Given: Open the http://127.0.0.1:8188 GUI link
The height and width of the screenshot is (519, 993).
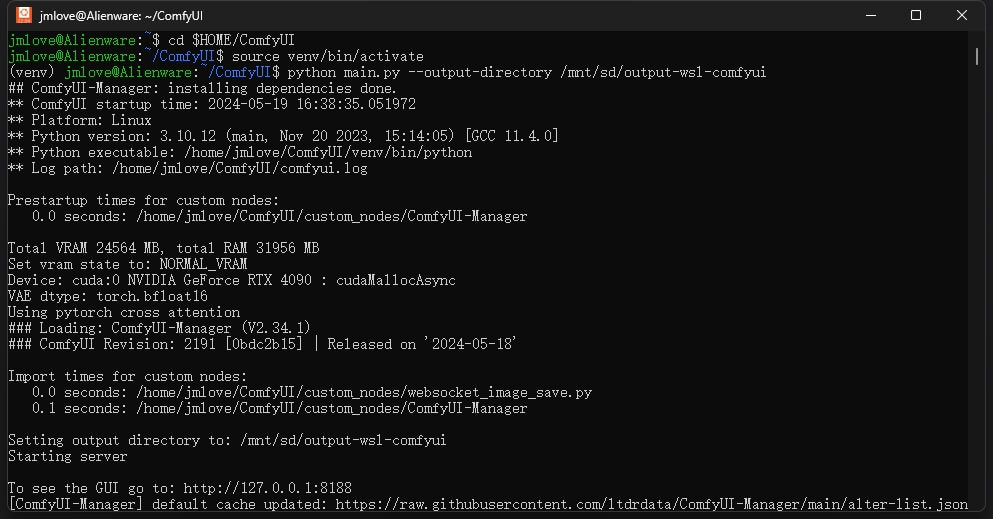Looking at the screenshot, I should click(267, 488).
